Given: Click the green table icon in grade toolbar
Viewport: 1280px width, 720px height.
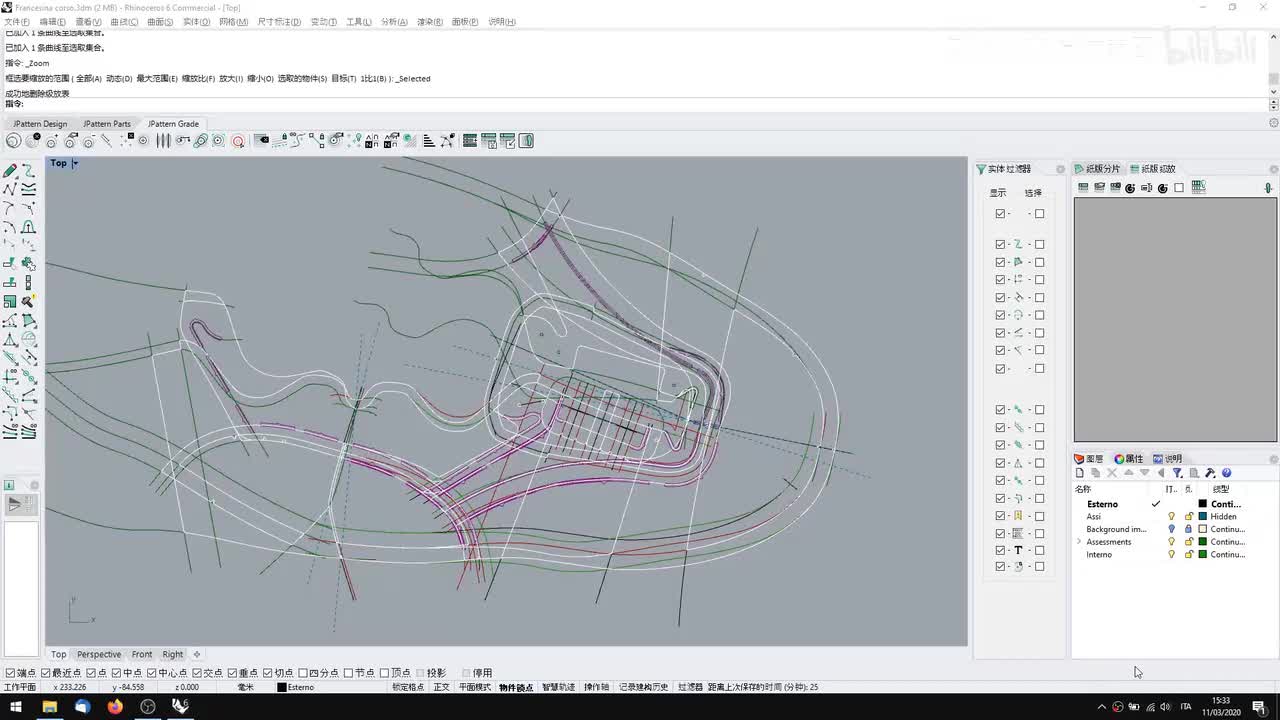Looking at the screenshot, I should [470, 141].
